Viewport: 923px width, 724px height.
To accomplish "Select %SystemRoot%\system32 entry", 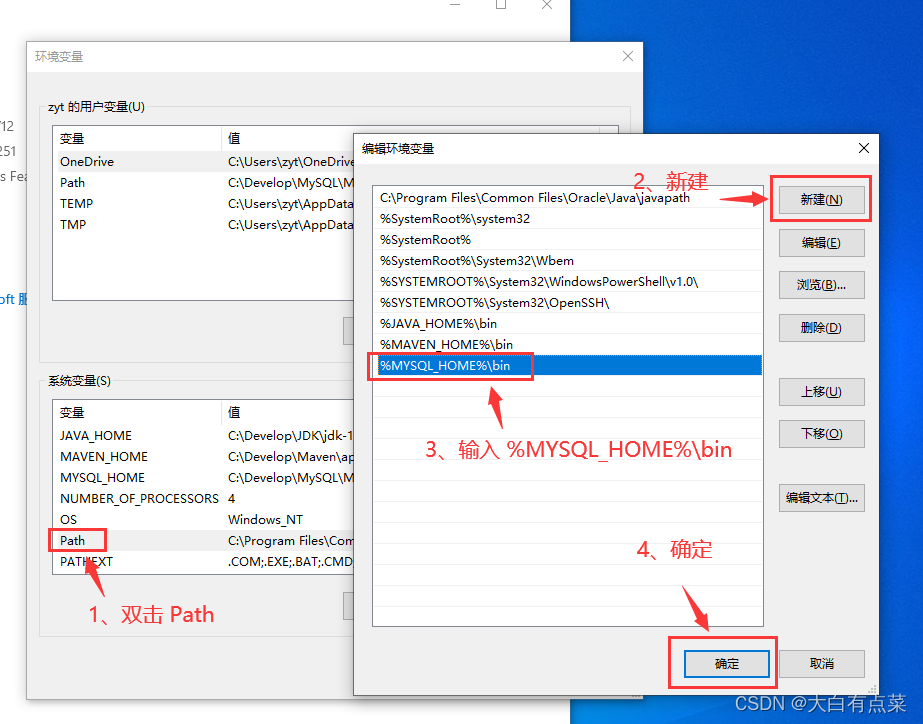I will click(x=567, y=219).
